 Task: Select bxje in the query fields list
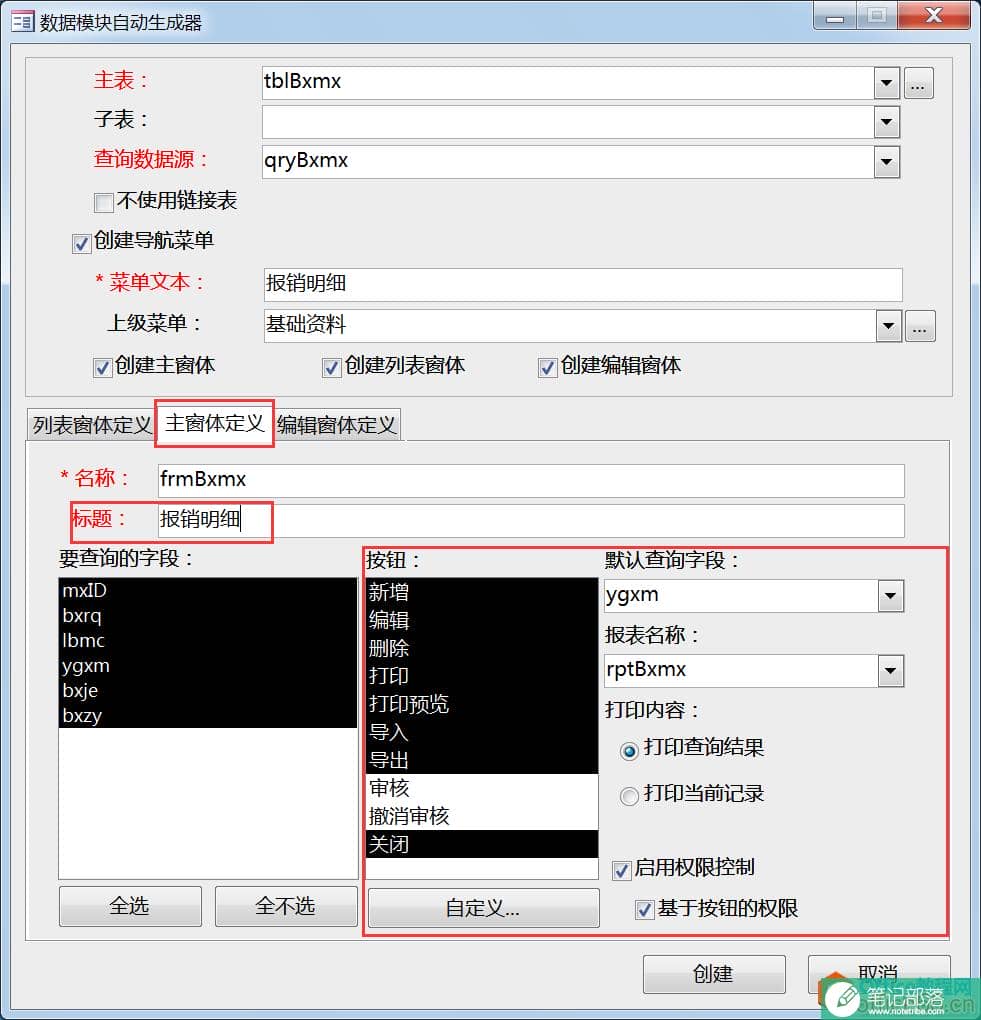208,690
